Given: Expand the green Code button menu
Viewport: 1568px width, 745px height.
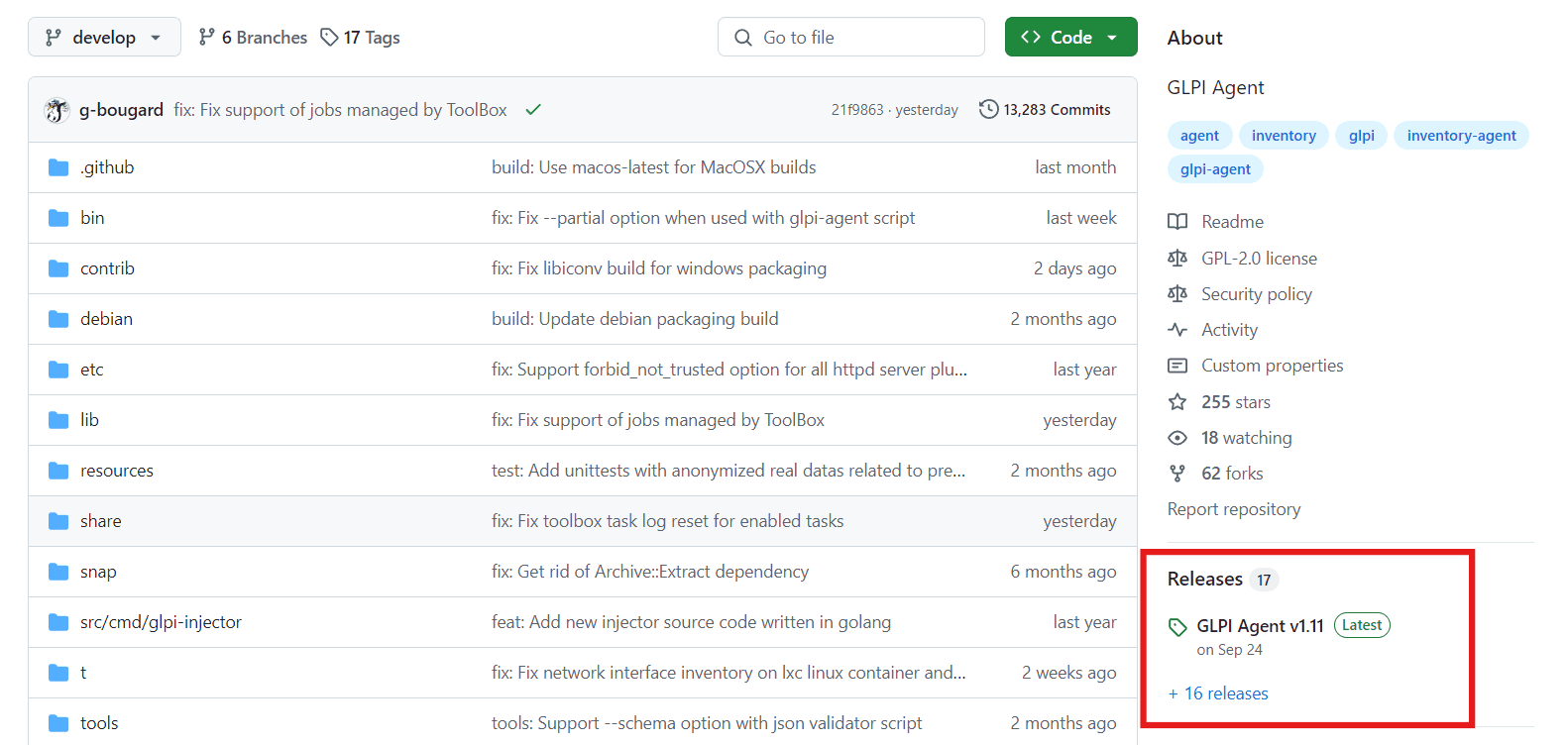Looking at the screenshot, I should point(1070,37).
